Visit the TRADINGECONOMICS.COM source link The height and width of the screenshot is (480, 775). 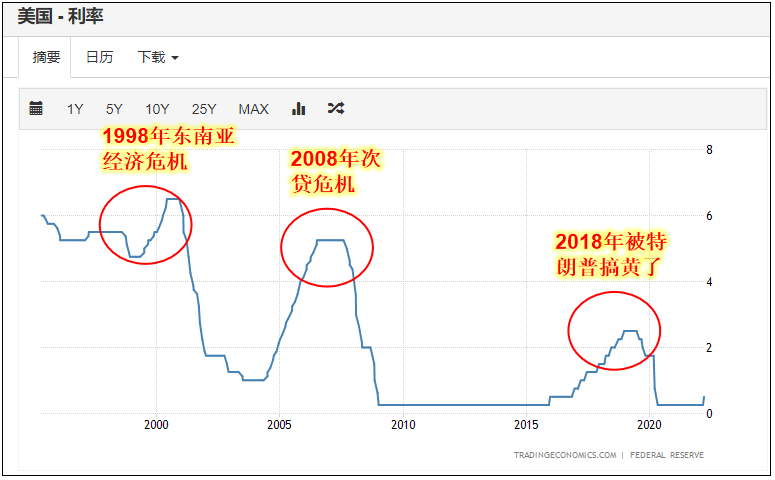coord(565,455)
